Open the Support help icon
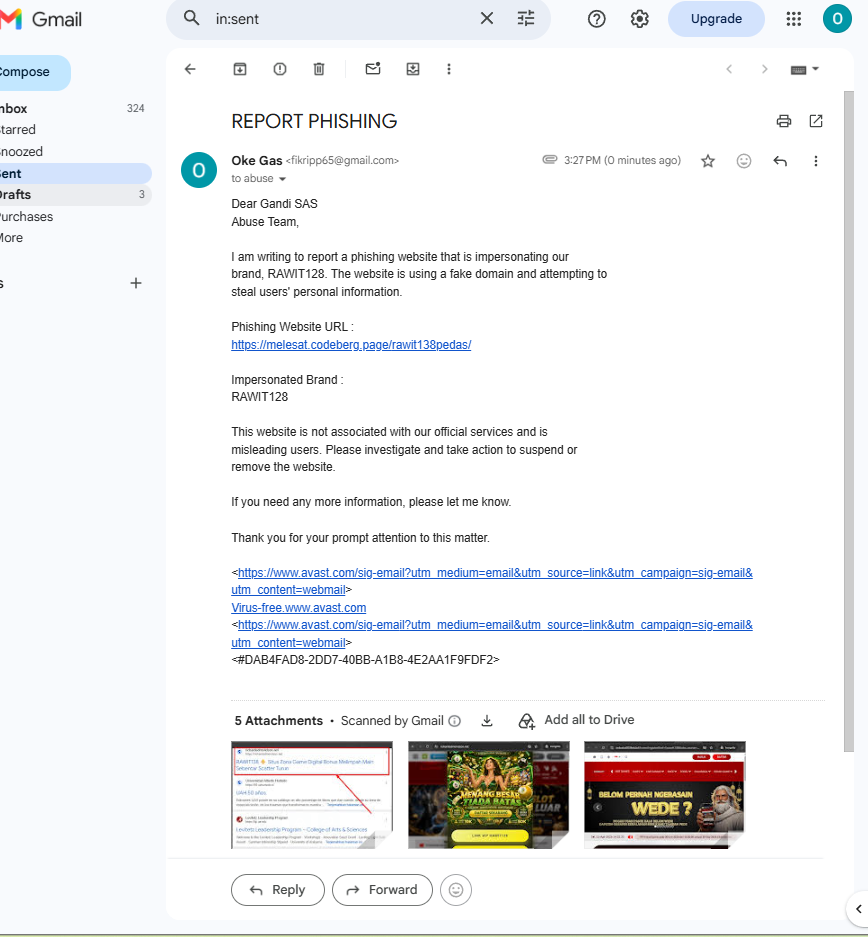The height and width of the screenshot is (937, 868). pyautogui.click(x=596, y=19)
